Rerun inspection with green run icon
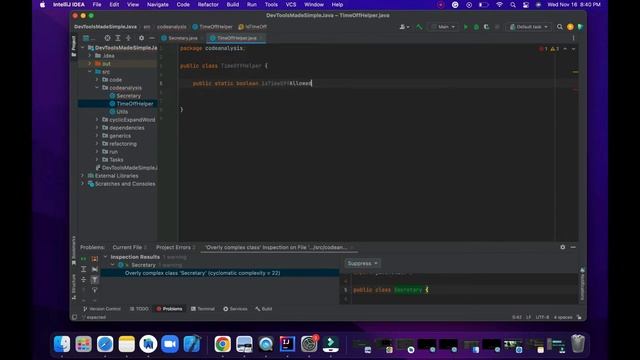 point(83,259)
